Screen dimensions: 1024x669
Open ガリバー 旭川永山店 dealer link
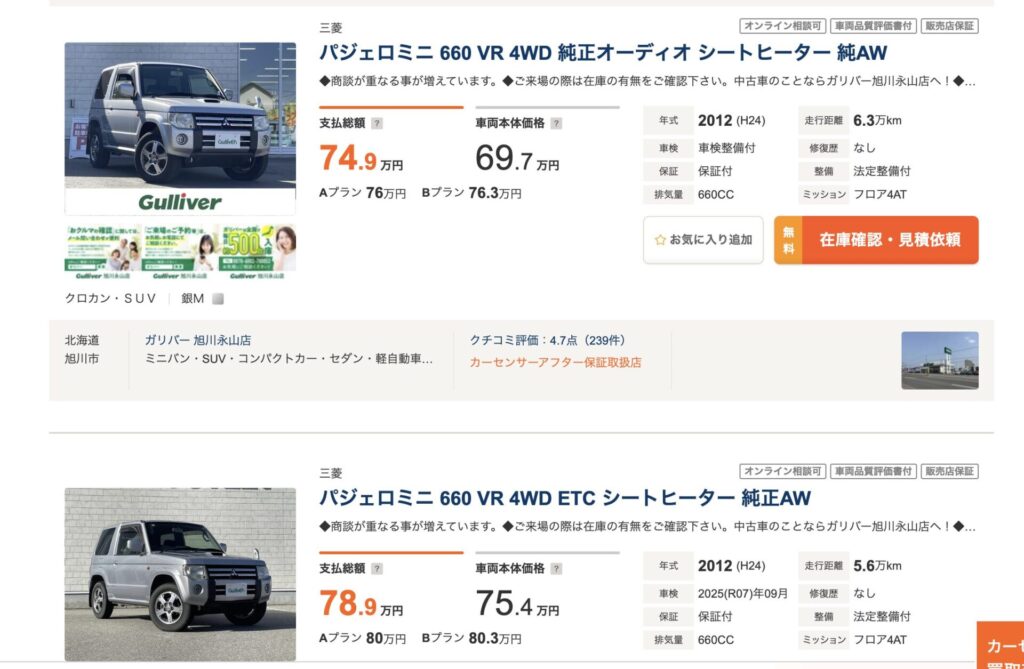pos(198,340)
